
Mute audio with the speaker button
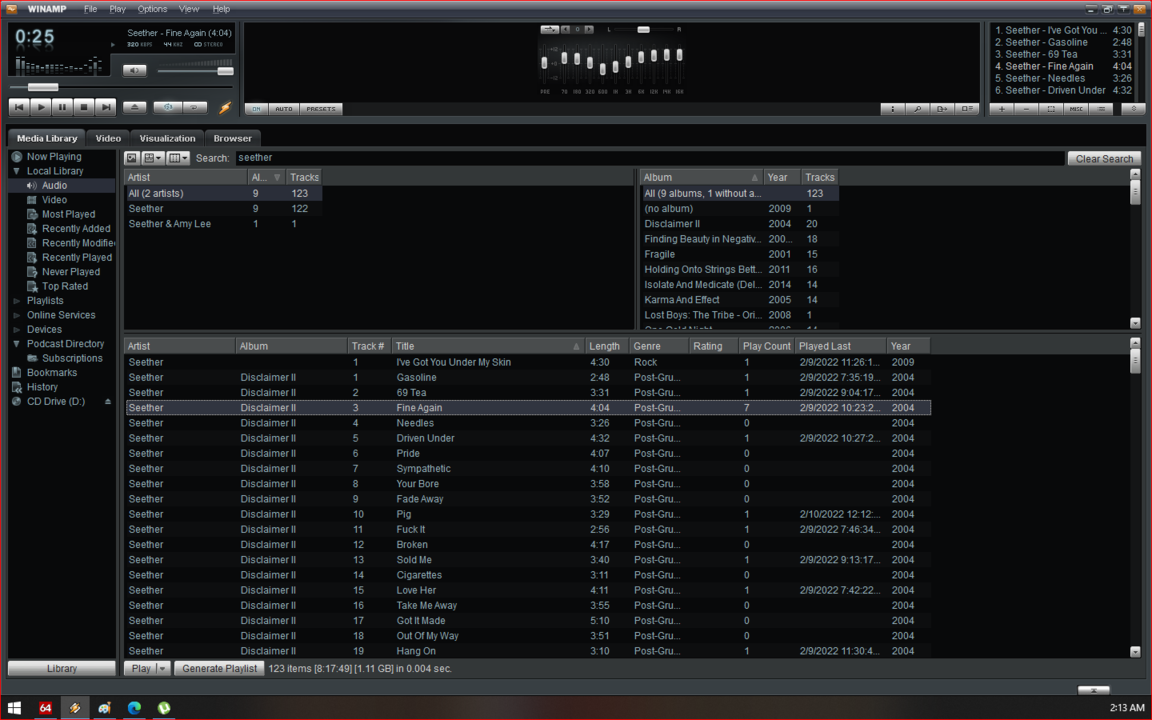134,71
